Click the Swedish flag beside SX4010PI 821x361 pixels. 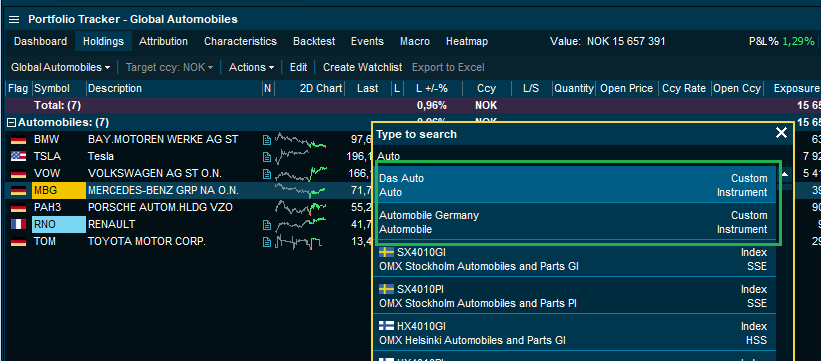pos(386,289)
